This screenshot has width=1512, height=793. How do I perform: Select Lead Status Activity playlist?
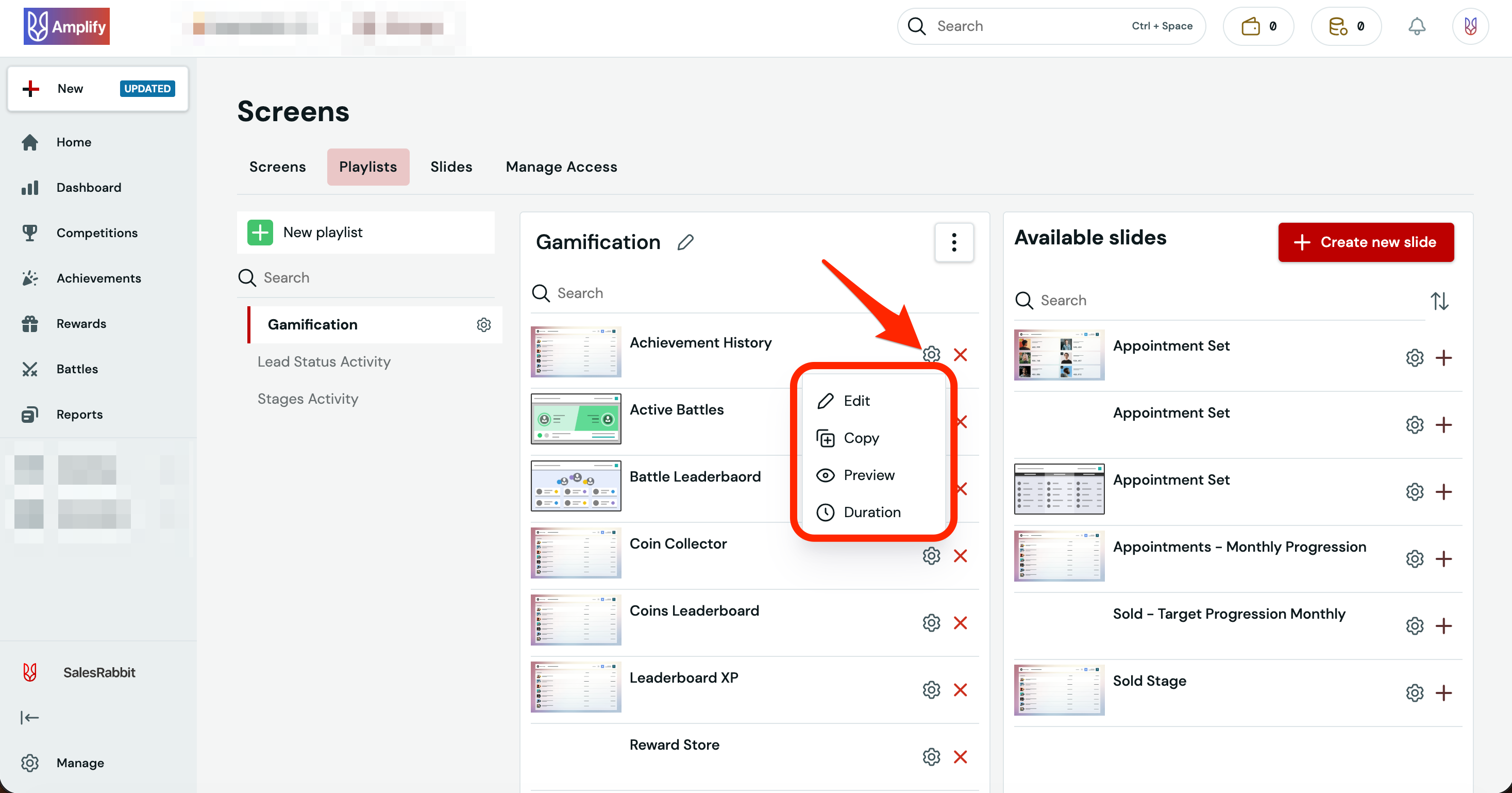click(x=324, y=362)
